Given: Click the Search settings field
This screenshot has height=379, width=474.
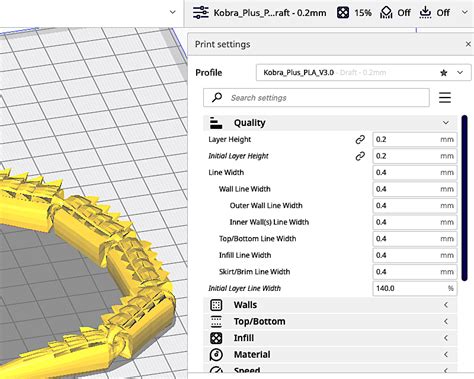Looking at the screenshot, I should click(316, 98).
